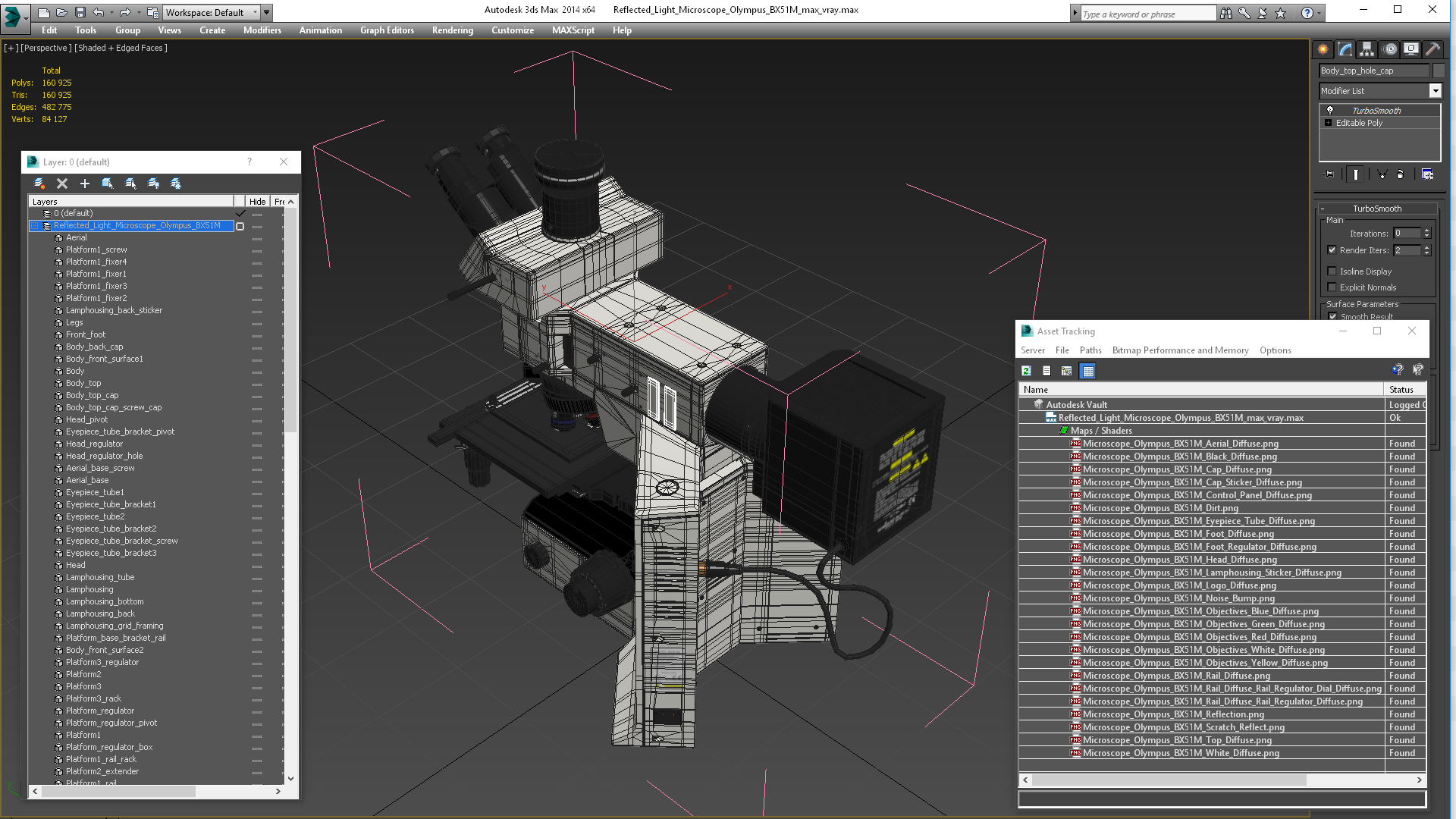Viewport: 1456px width, 819px height.
Task: Click the viewport [+] general menu label
Action: (11, 48)
